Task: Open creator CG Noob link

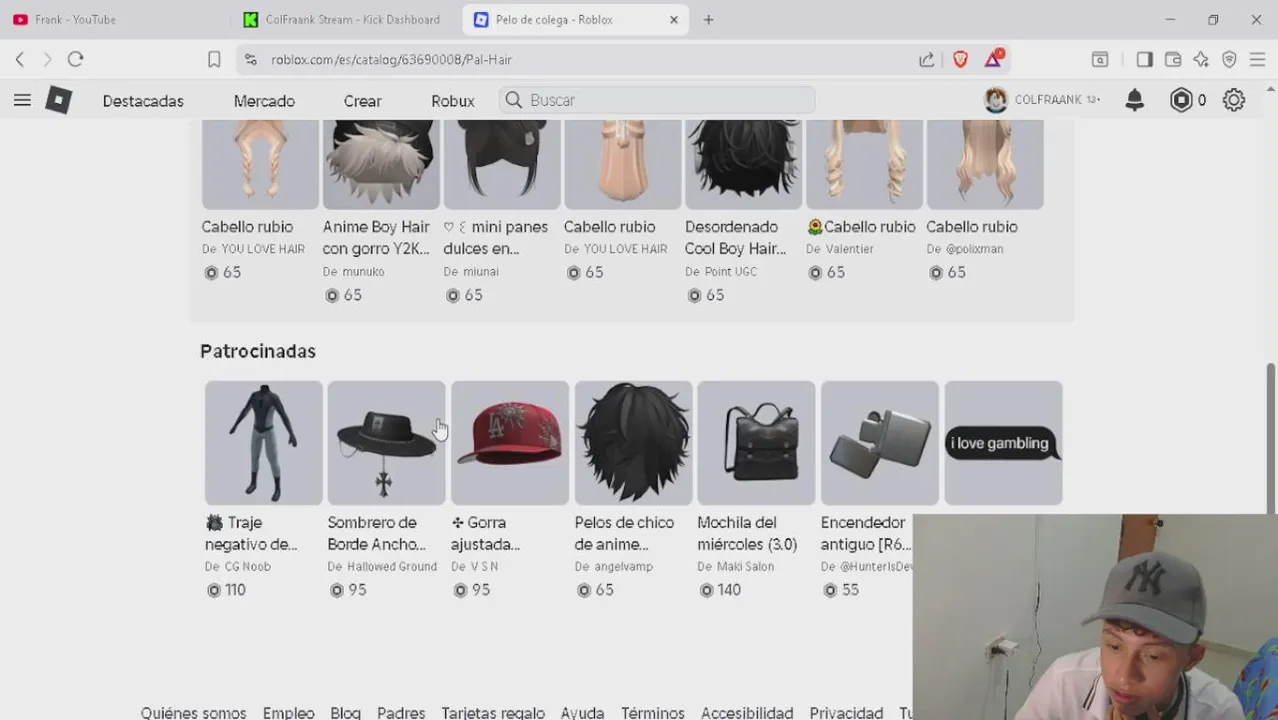Action: (x=246, y=566)
